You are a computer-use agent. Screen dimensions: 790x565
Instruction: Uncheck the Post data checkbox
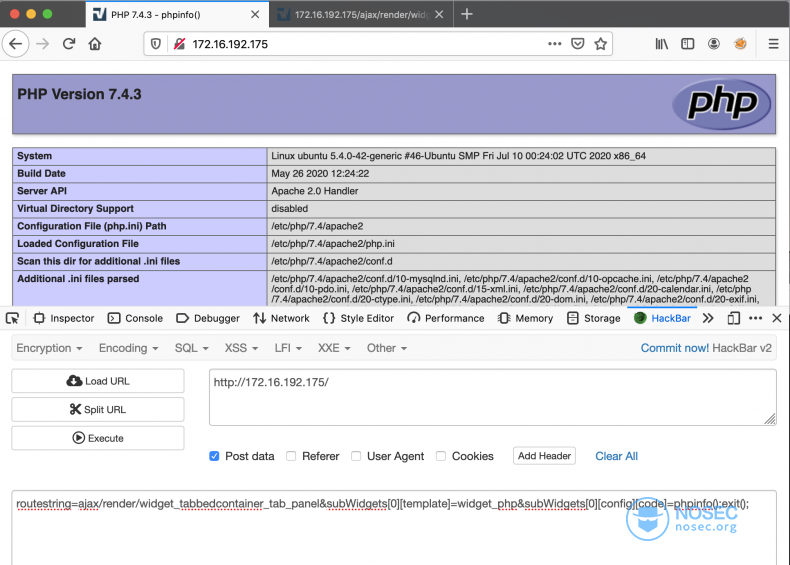coord(214,456)
